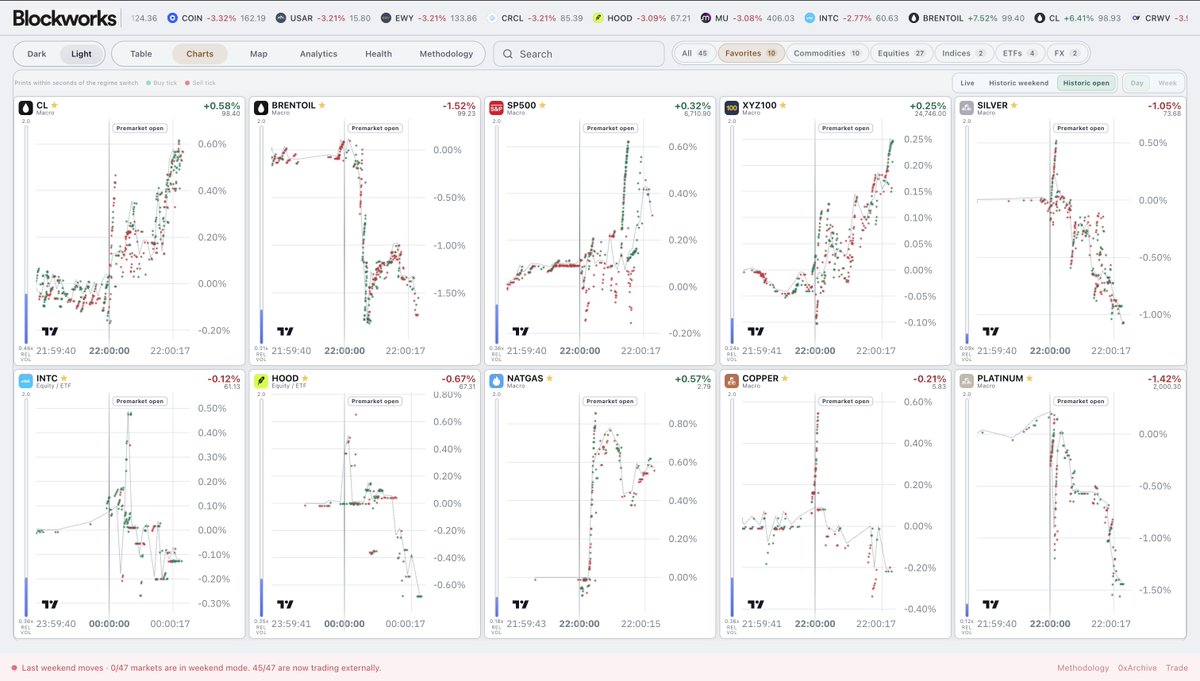Click the COPPER card icon
The image size is (1200, 681).
point(731,381)
